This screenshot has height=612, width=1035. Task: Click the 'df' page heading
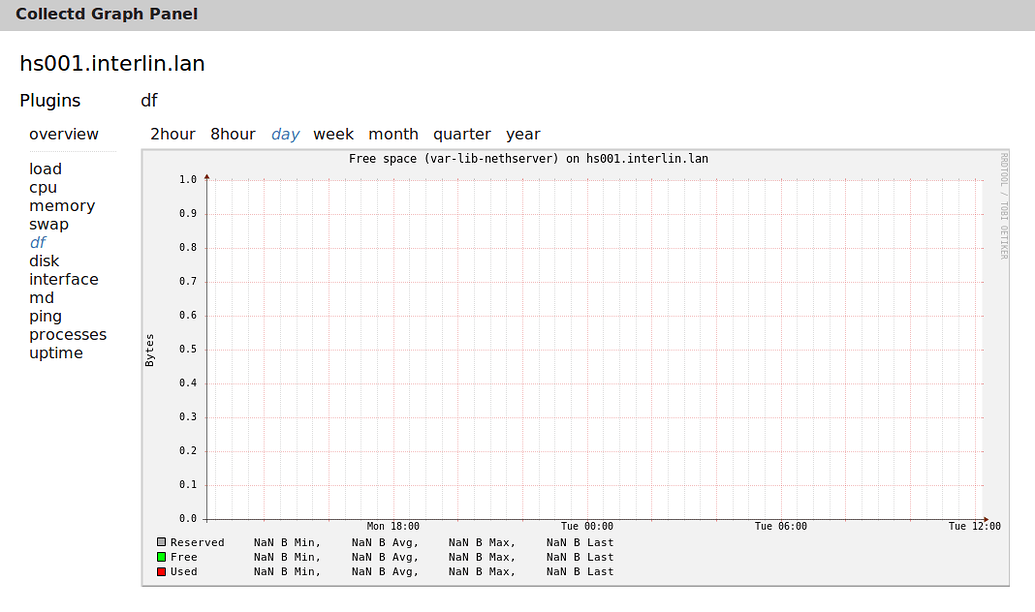coord(149,100)
